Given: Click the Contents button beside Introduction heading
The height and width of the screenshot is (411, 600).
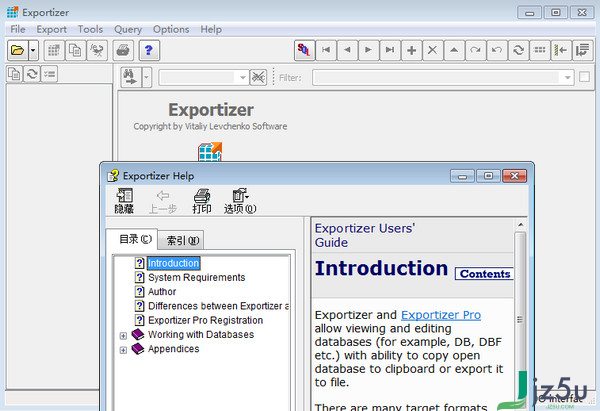Looking at the screenshot, I should [484, 274].
